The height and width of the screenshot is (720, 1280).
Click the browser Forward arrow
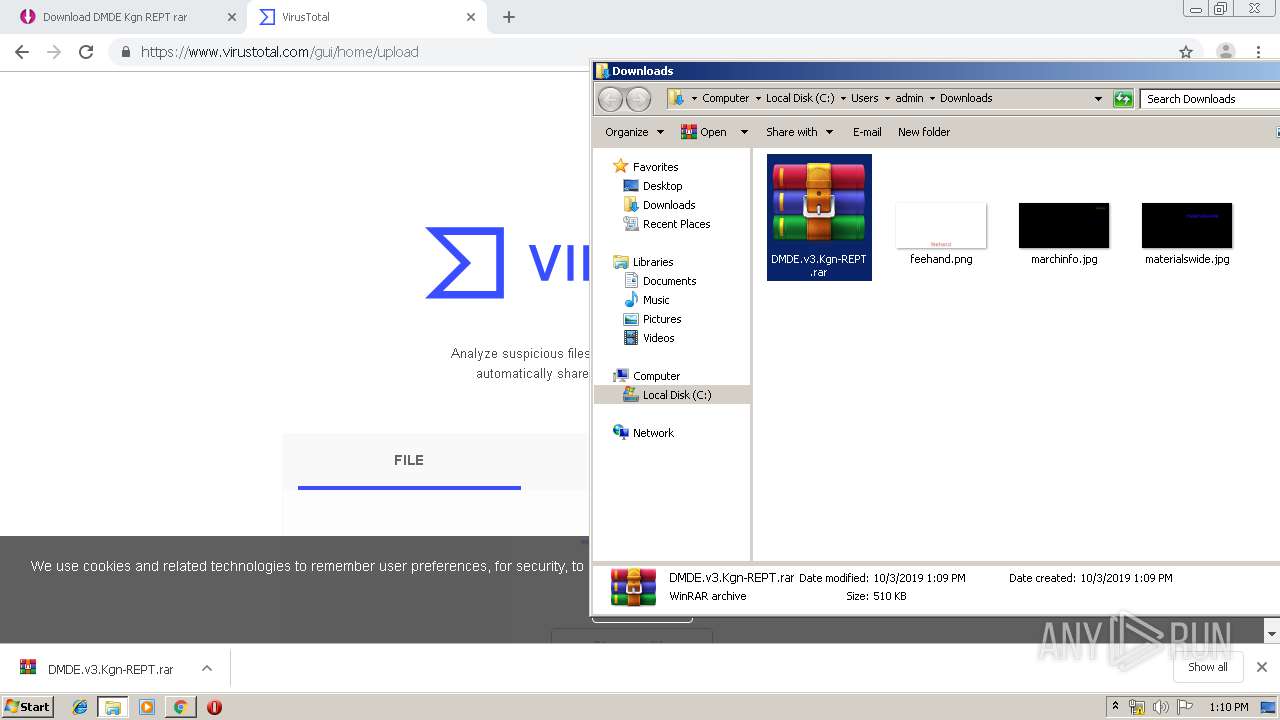click(54, 52)
